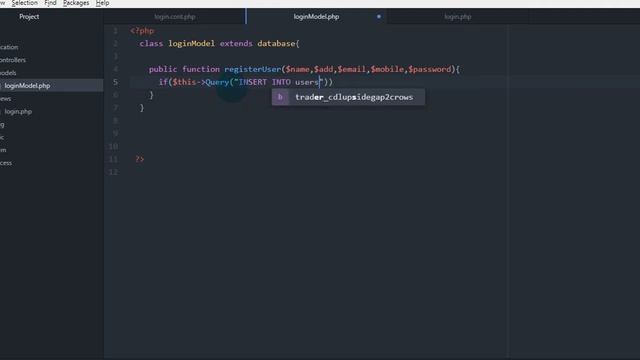
Task: Click the 'public' keyword on line 4
Action: tap(163, 69)
